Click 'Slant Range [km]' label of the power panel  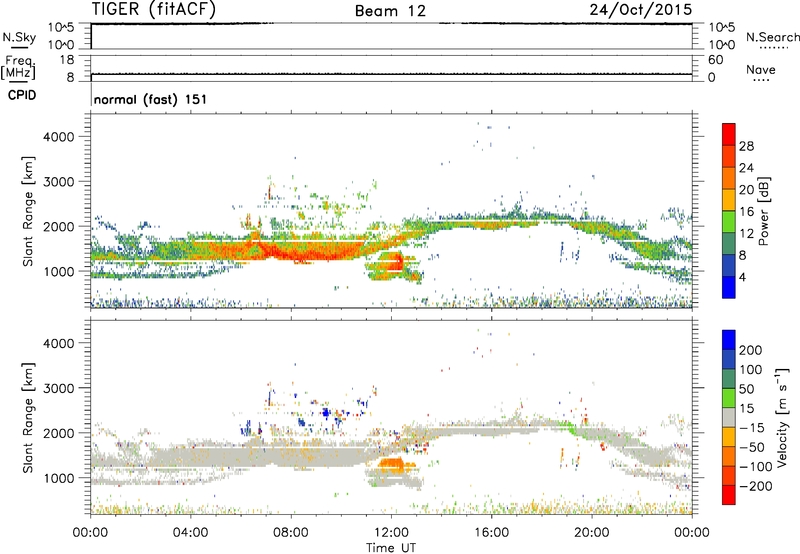tap(28, 211)
